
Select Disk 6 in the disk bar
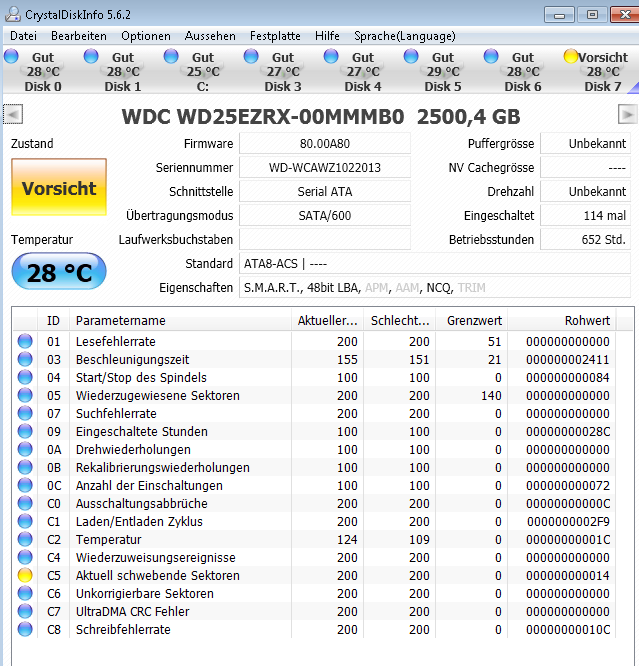(x=523, y=71)
